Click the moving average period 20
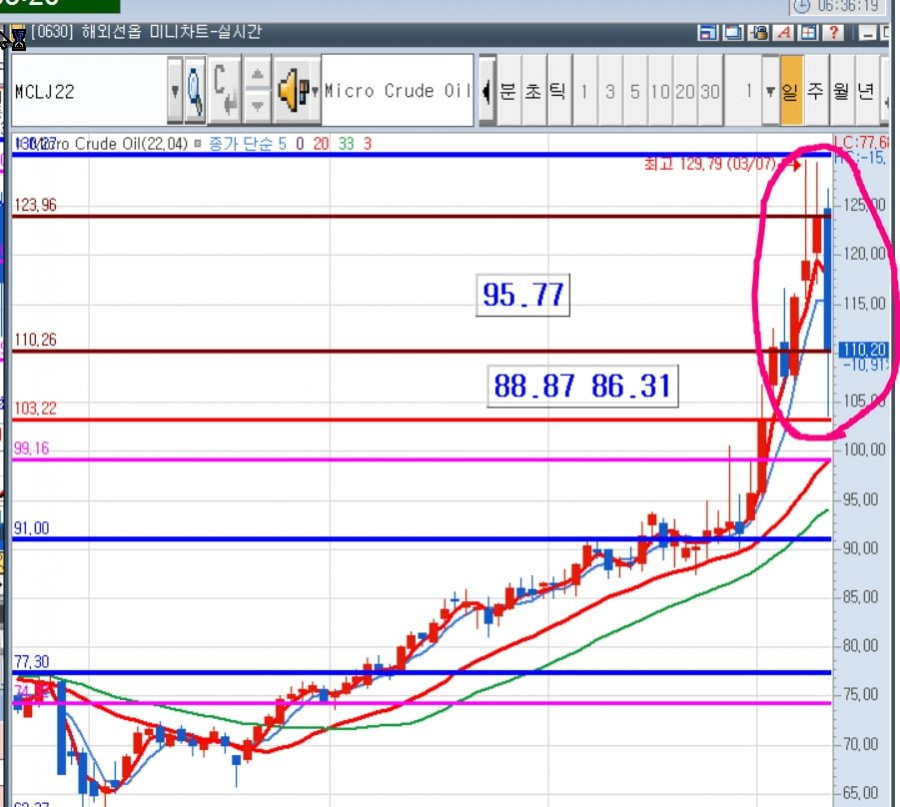The width and height of the screenshot is (900, 807). point(321,143)
